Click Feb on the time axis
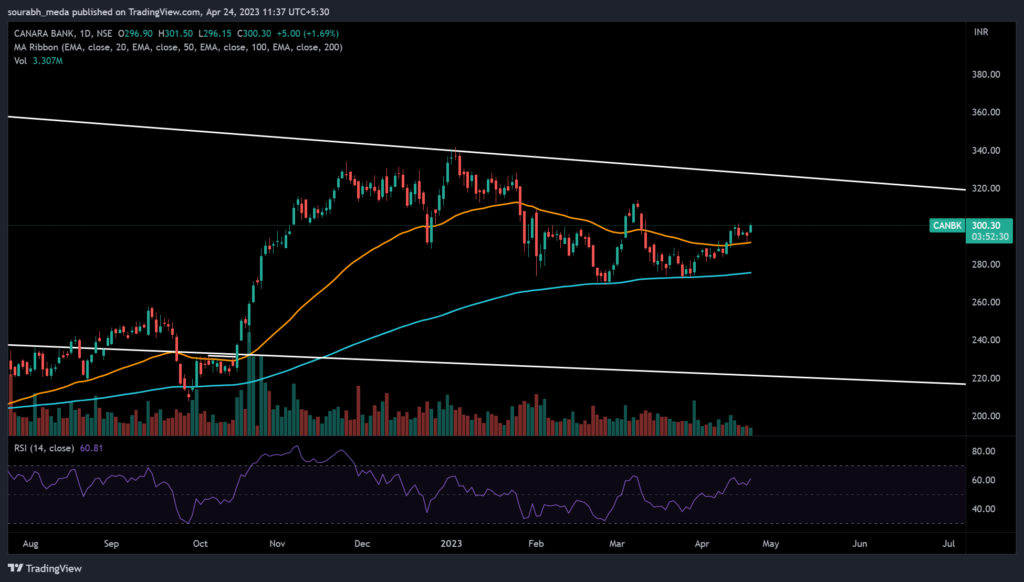1024x582 pixels. [536, 543]
